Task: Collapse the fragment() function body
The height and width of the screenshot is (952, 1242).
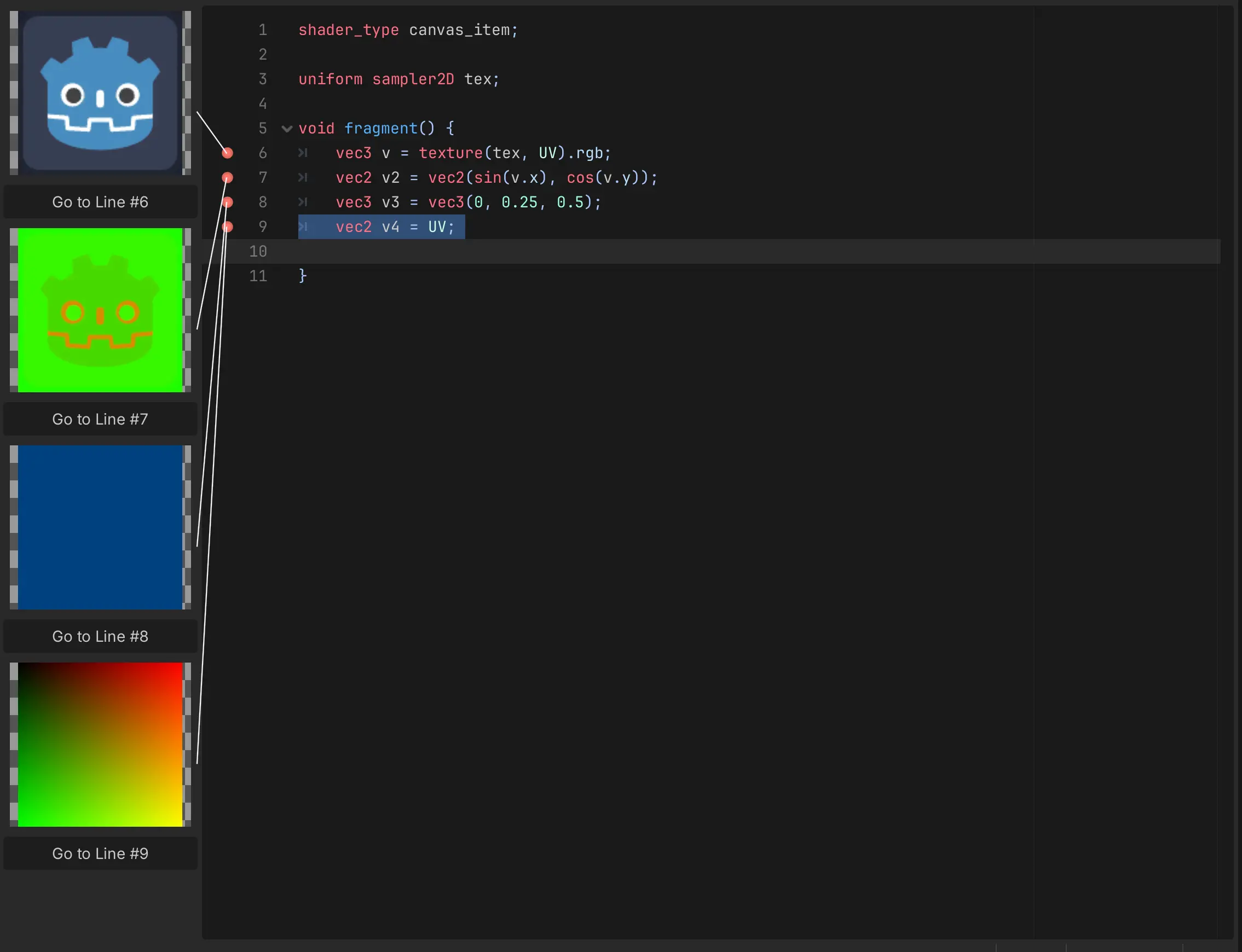Action: click(x=287, y=128)
